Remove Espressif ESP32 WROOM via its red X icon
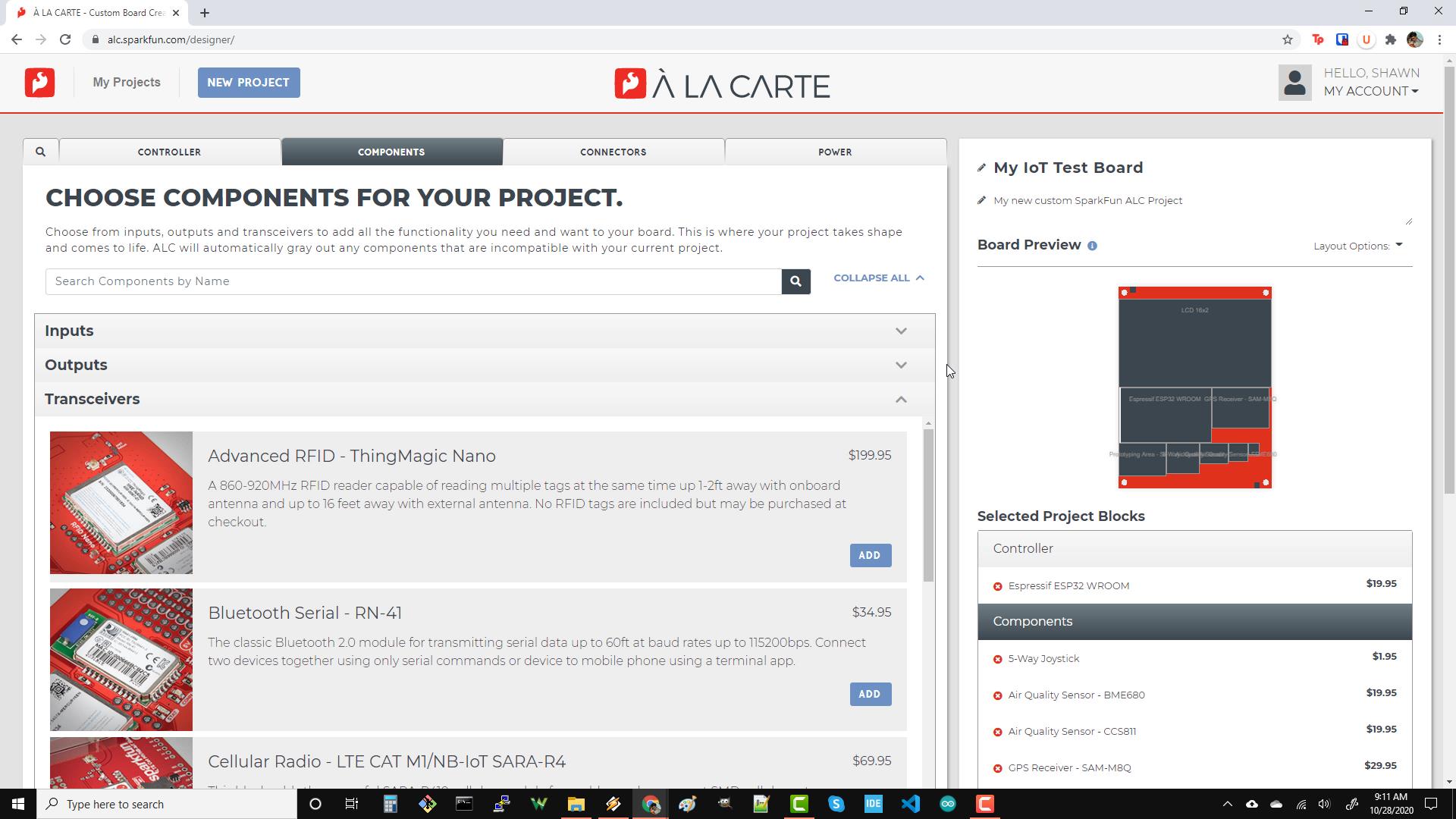1456x819 pixels. tap(997, 585)
